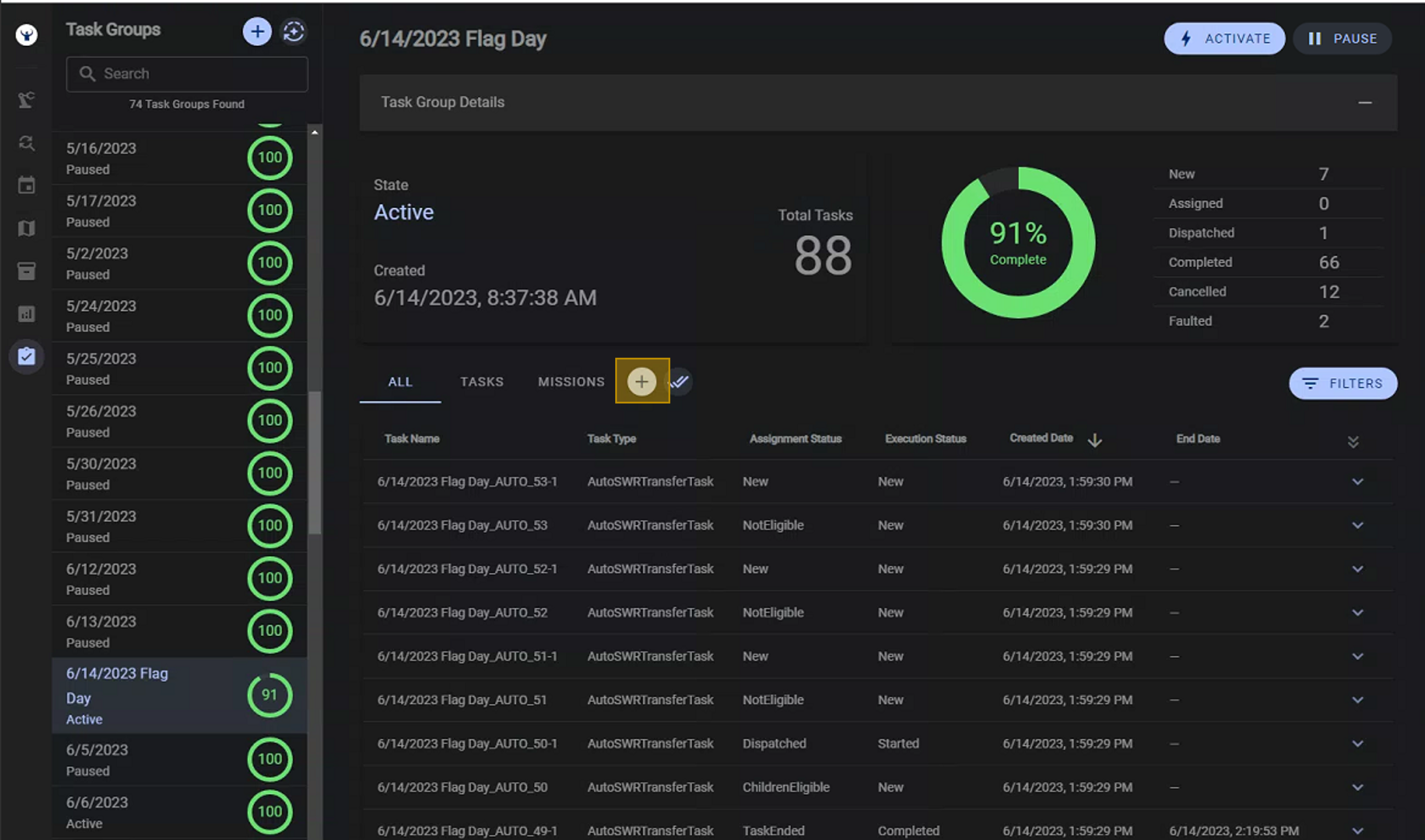The height and width of the screenshot is (840, 1425).
Task: Expand the AUTO_53-1 task row
Action: pyautogui.click(x=1358, y=482)
